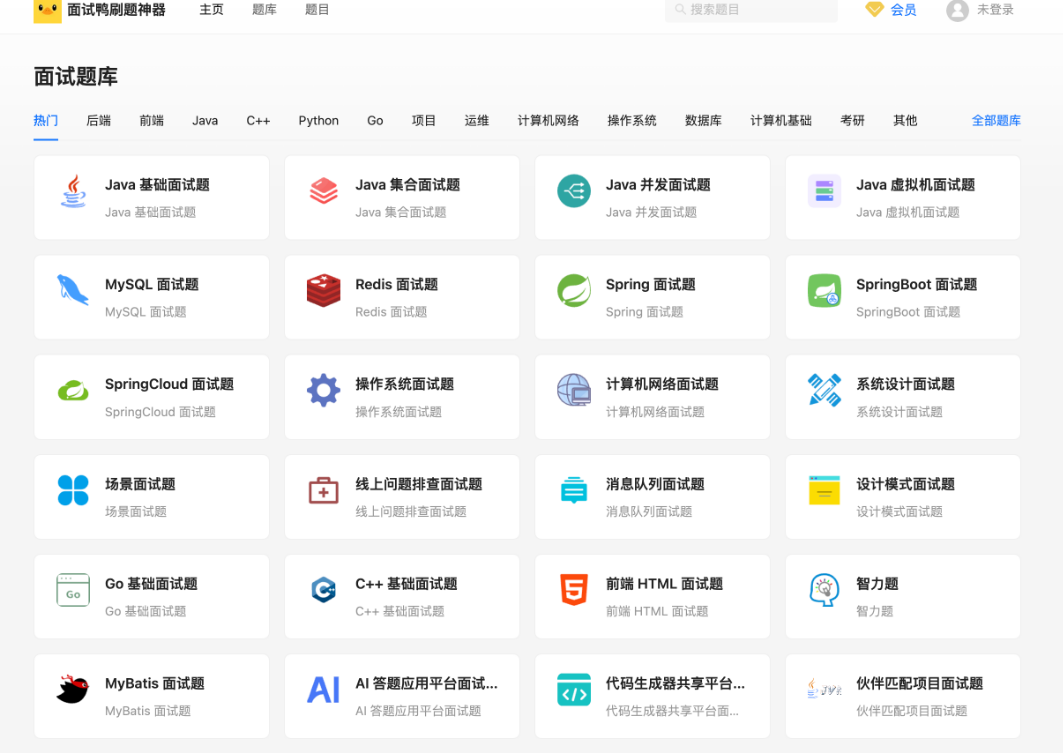Click the grey Spring 面试题 subtitle
The height and width of the screenshot is (753, 1063).
click(644, 312)
